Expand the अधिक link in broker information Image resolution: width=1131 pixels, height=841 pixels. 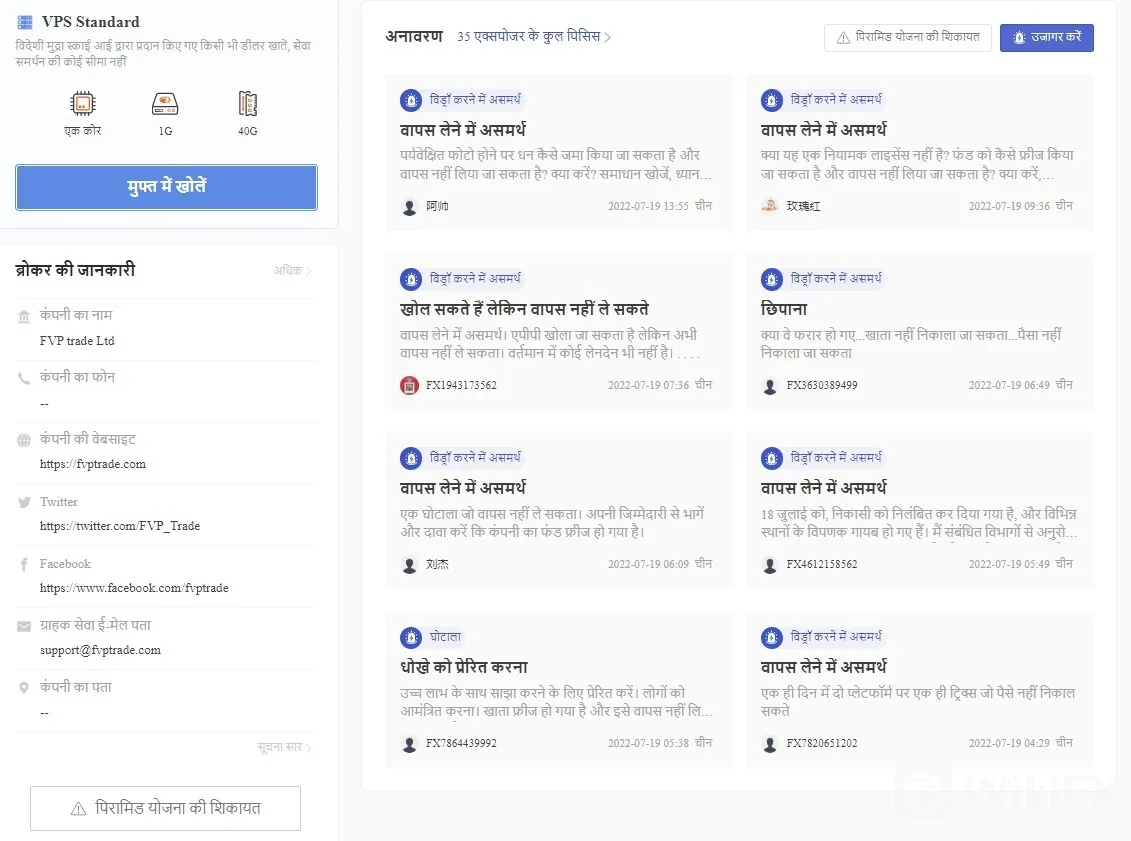[x=292, y=270]
